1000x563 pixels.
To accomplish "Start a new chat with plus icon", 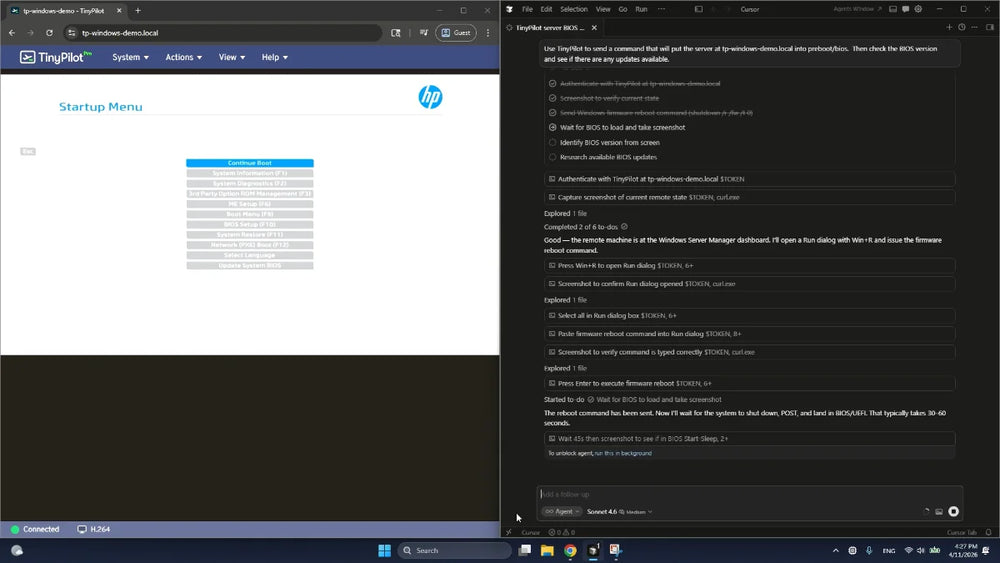I will [x=949, y=28].
